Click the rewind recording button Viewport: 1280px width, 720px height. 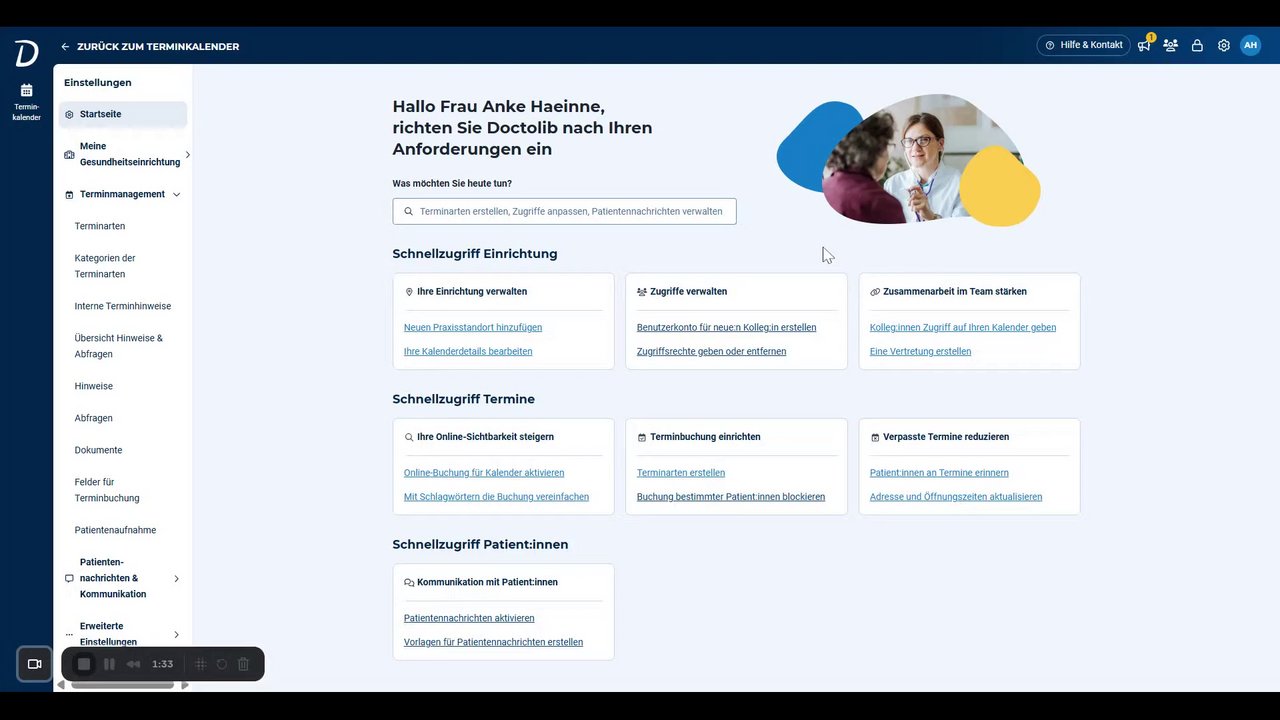pos(133,664)
